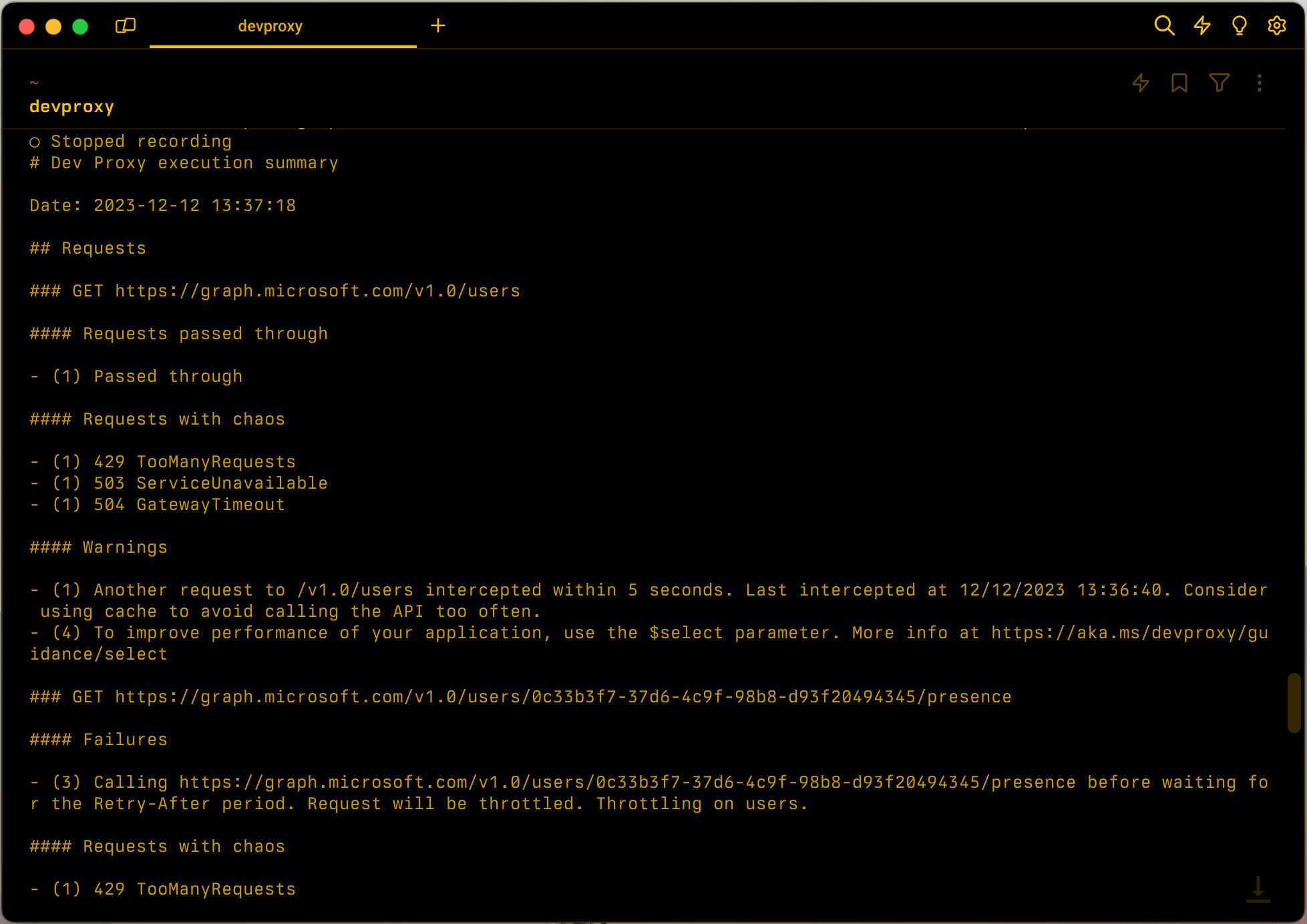Viewport: 1307px width, 924px height.
Task: Bookmark the devproxy command block
Action: click(x=1179, y=83)
